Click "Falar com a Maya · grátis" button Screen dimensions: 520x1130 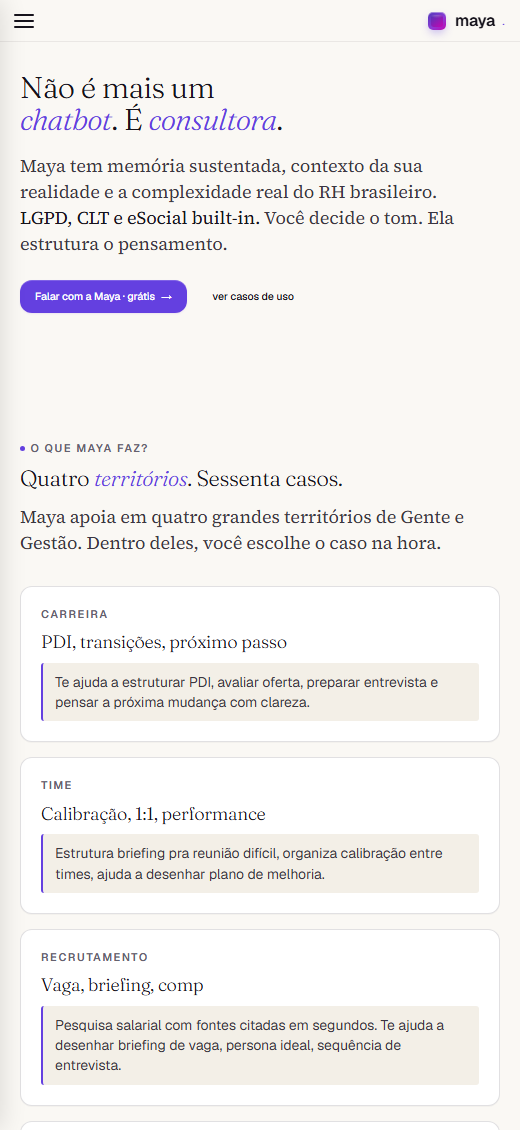pyautogui.click(x=104, y=297)
